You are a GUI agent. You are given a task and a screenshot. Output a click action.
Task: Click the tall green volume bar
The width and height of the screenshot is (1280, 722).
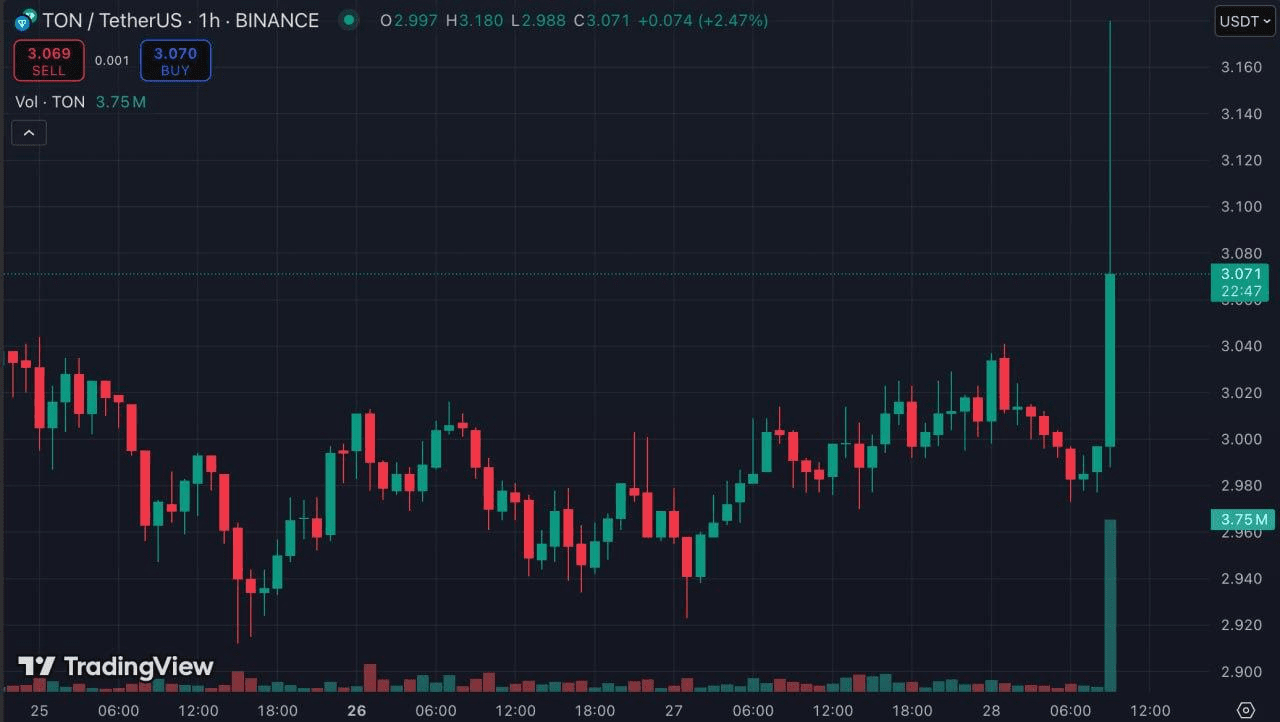point(1110,605)
